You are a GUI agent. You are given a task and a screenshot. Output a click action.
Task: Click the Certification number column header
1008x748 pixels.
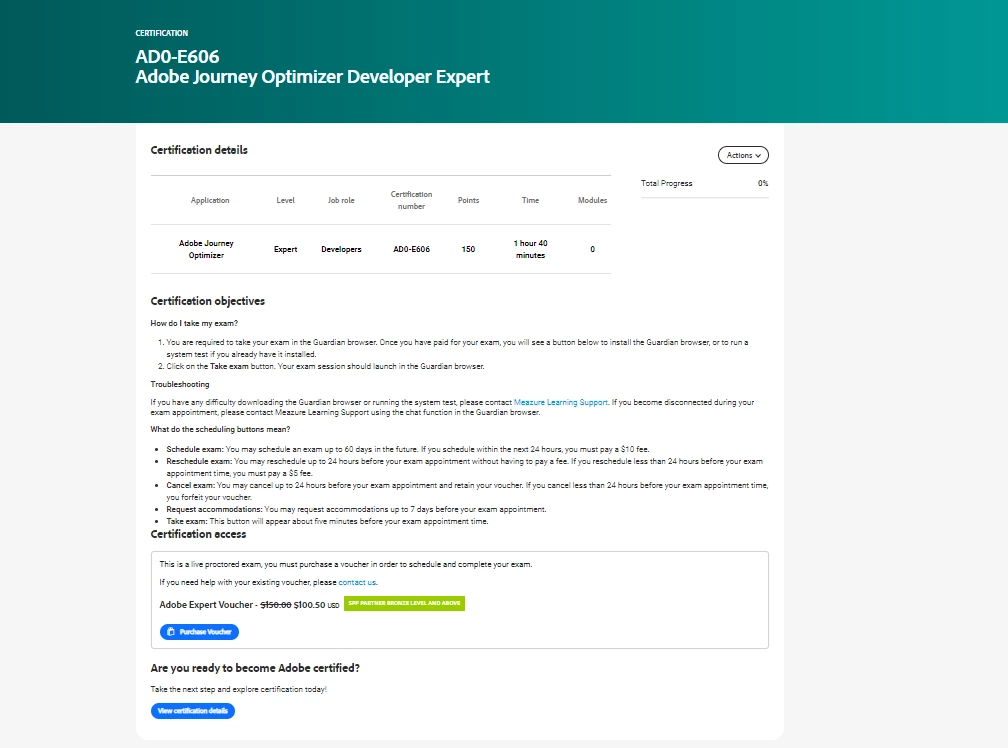click(411, 200)
